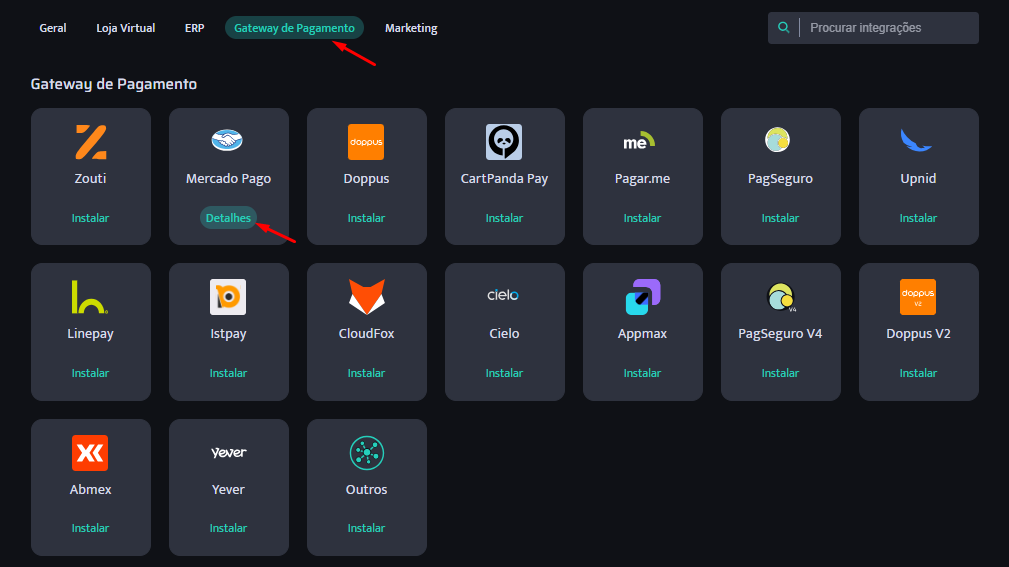Install the Doppus V2 integration
This screenshot has width=1009, height=567.
(x=918, y=373)
